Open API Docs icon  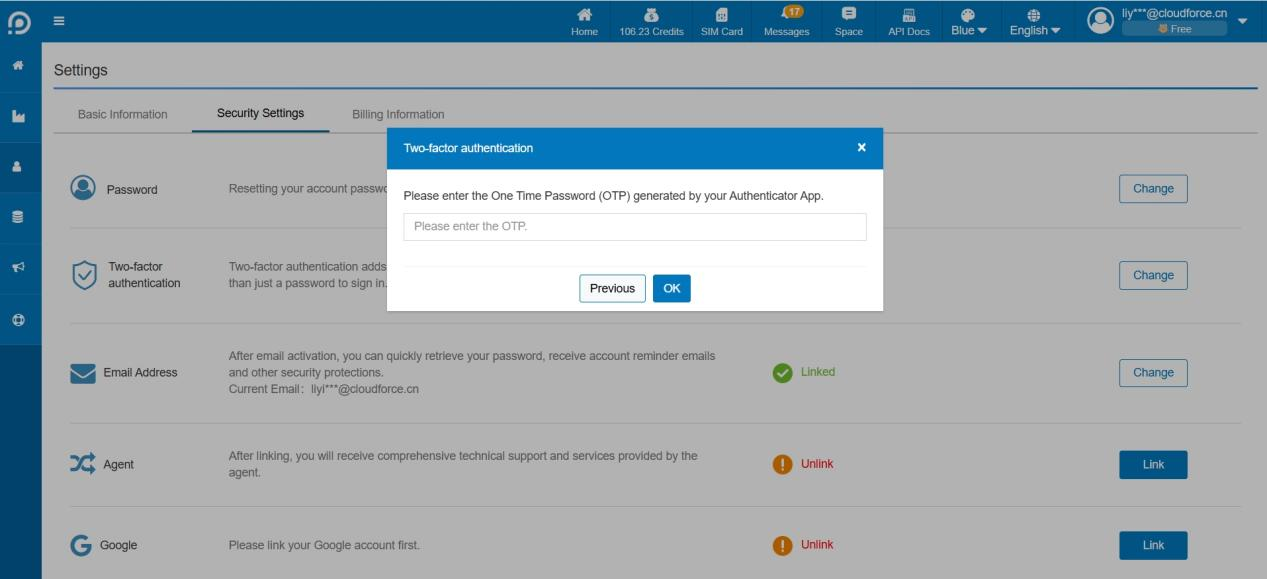coord(909,14)
